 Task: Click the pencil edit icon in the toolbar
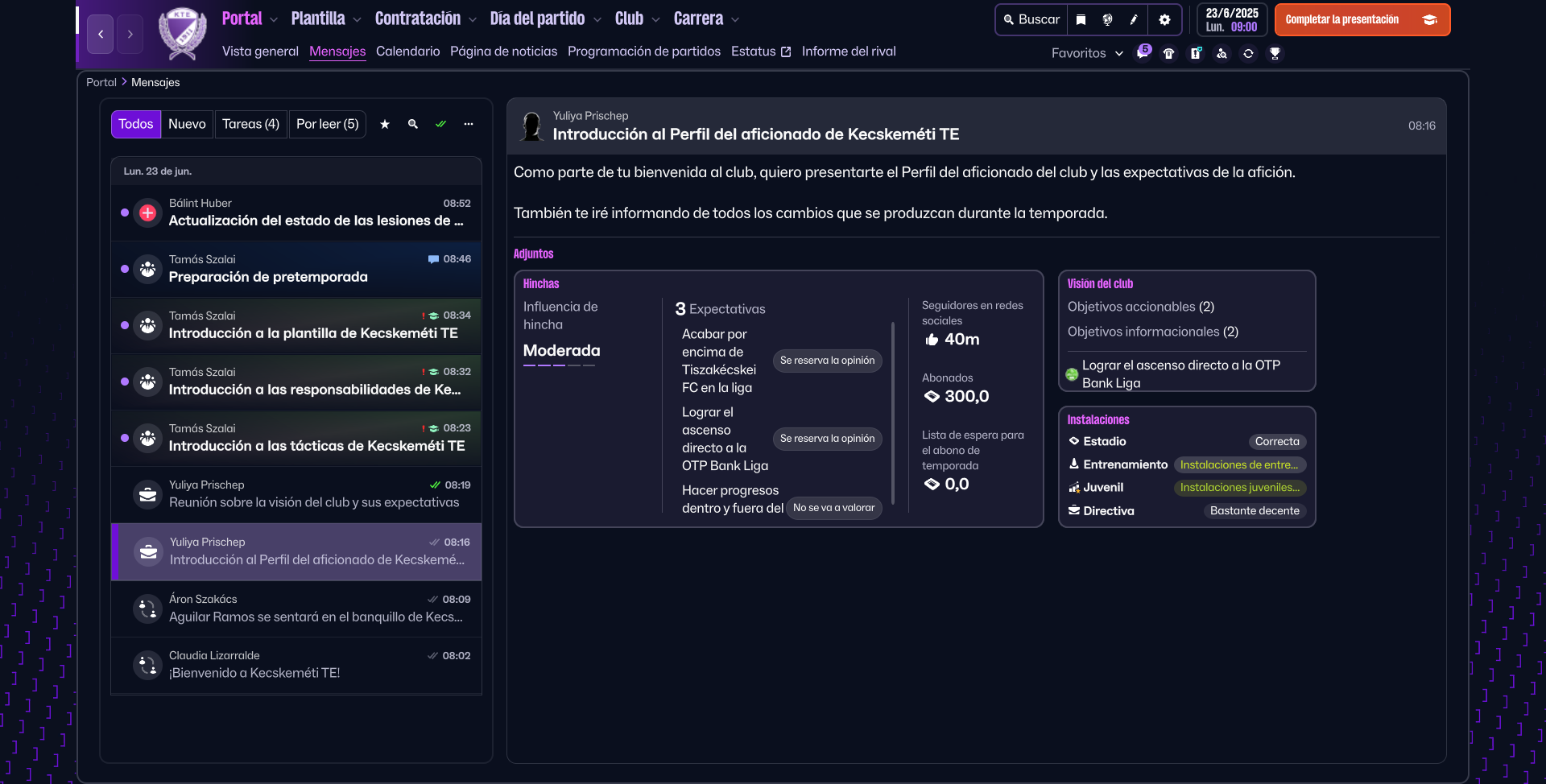pos(1134,20)
